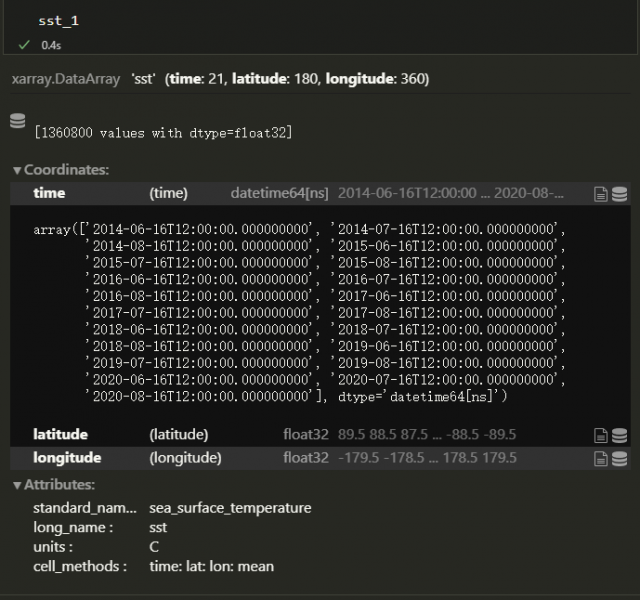Click the green cell execution checkmark
The width and height of the screenshot is (640, 600).
[x=24, y=44]
